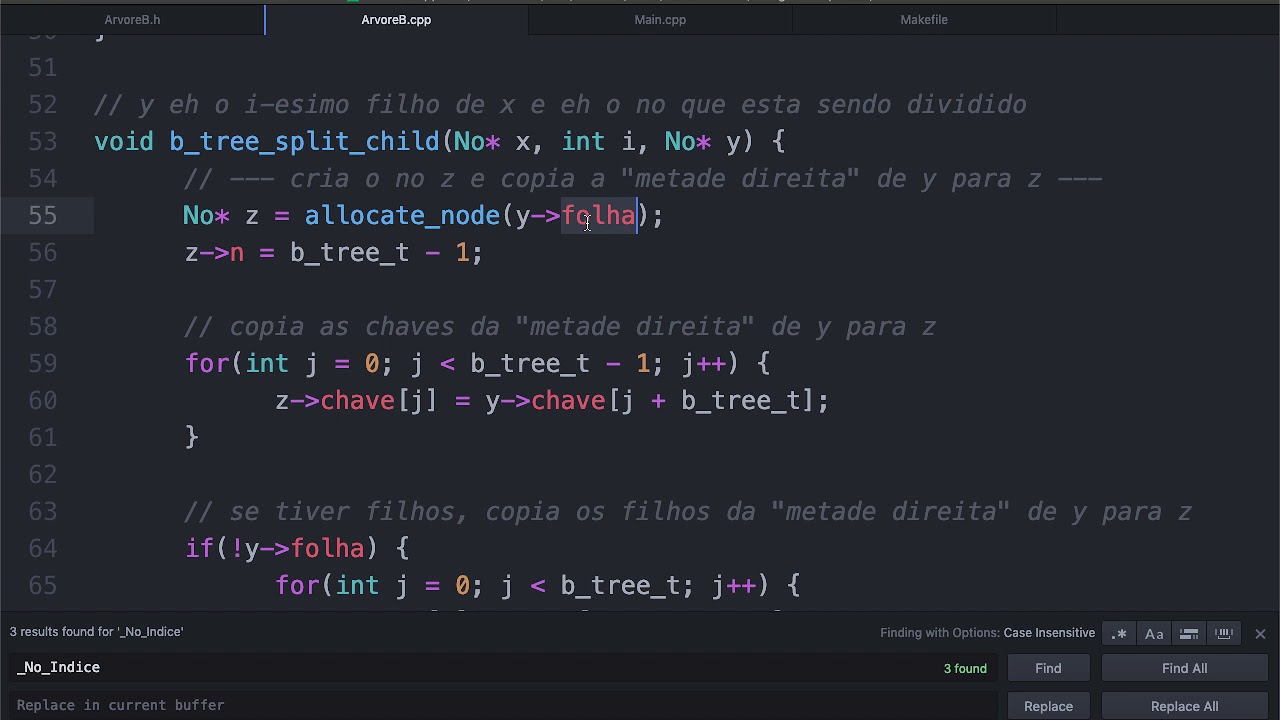1280x720 pixels.
Task: Click line number 64 in the gutter
Action: coord(43,548)
